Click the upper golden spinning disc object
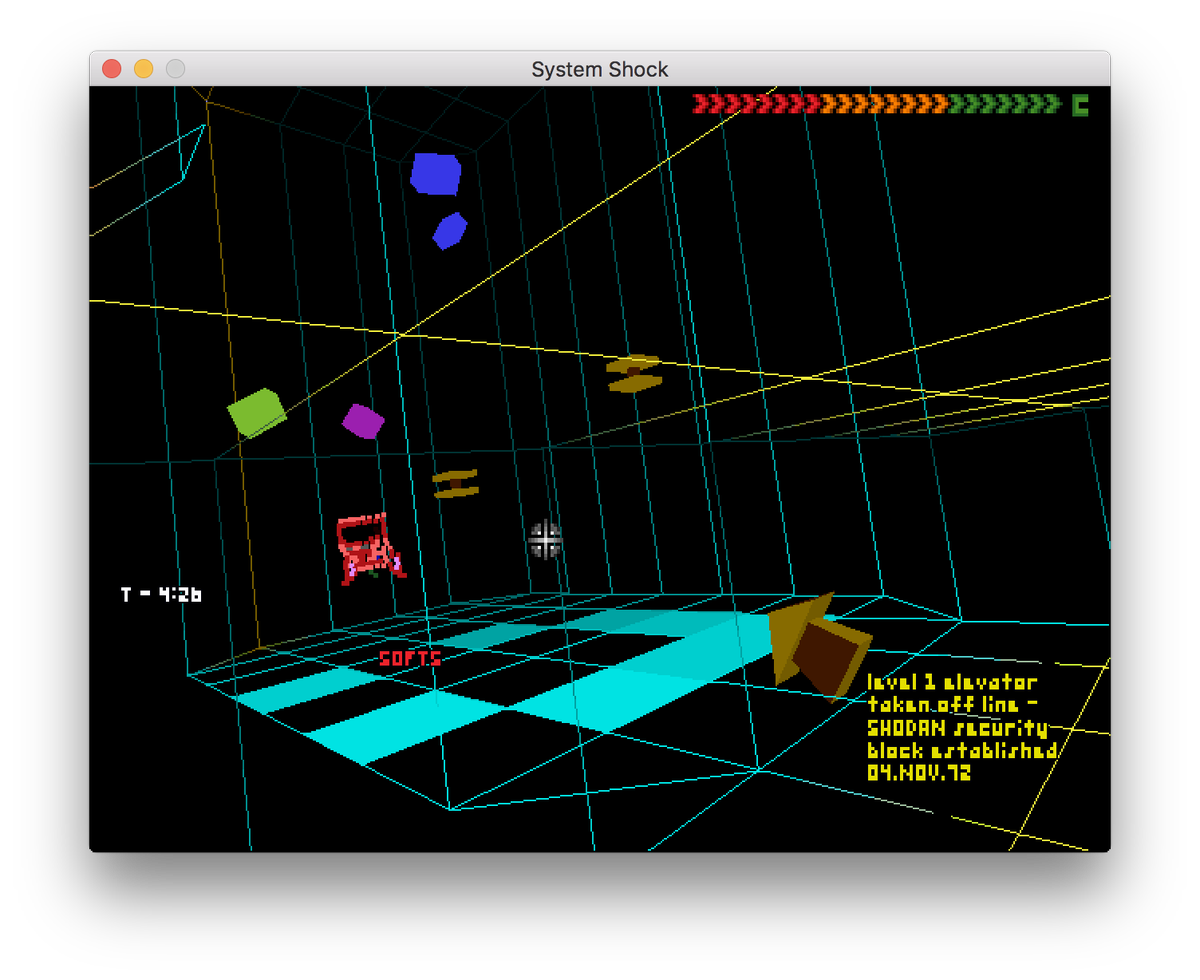 pyautogui.click(x=633, y=373)
